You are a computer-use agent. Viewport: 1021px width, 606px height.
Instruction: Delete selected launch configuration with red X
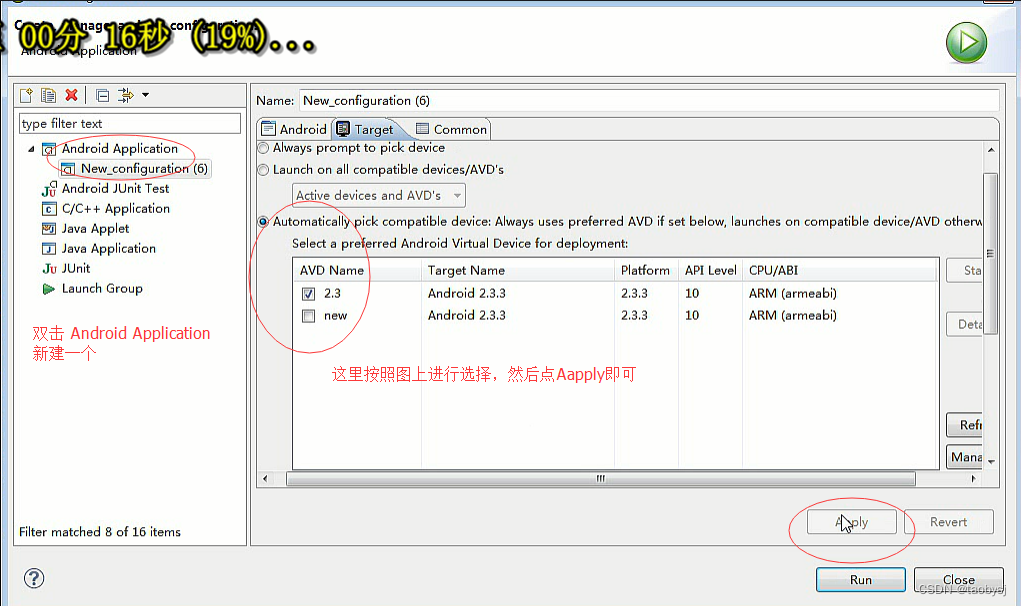point(72,95)
